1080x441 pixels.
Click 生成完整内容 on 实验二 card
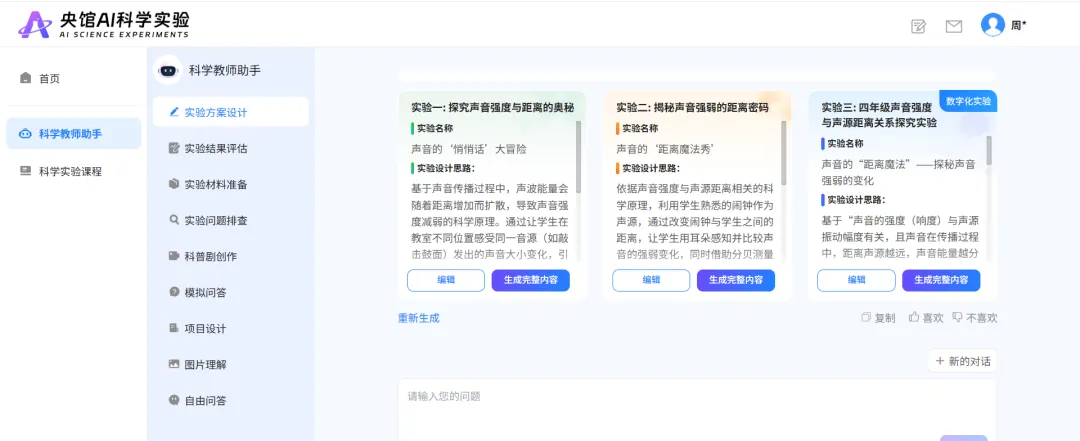click(x=736, y=280)
